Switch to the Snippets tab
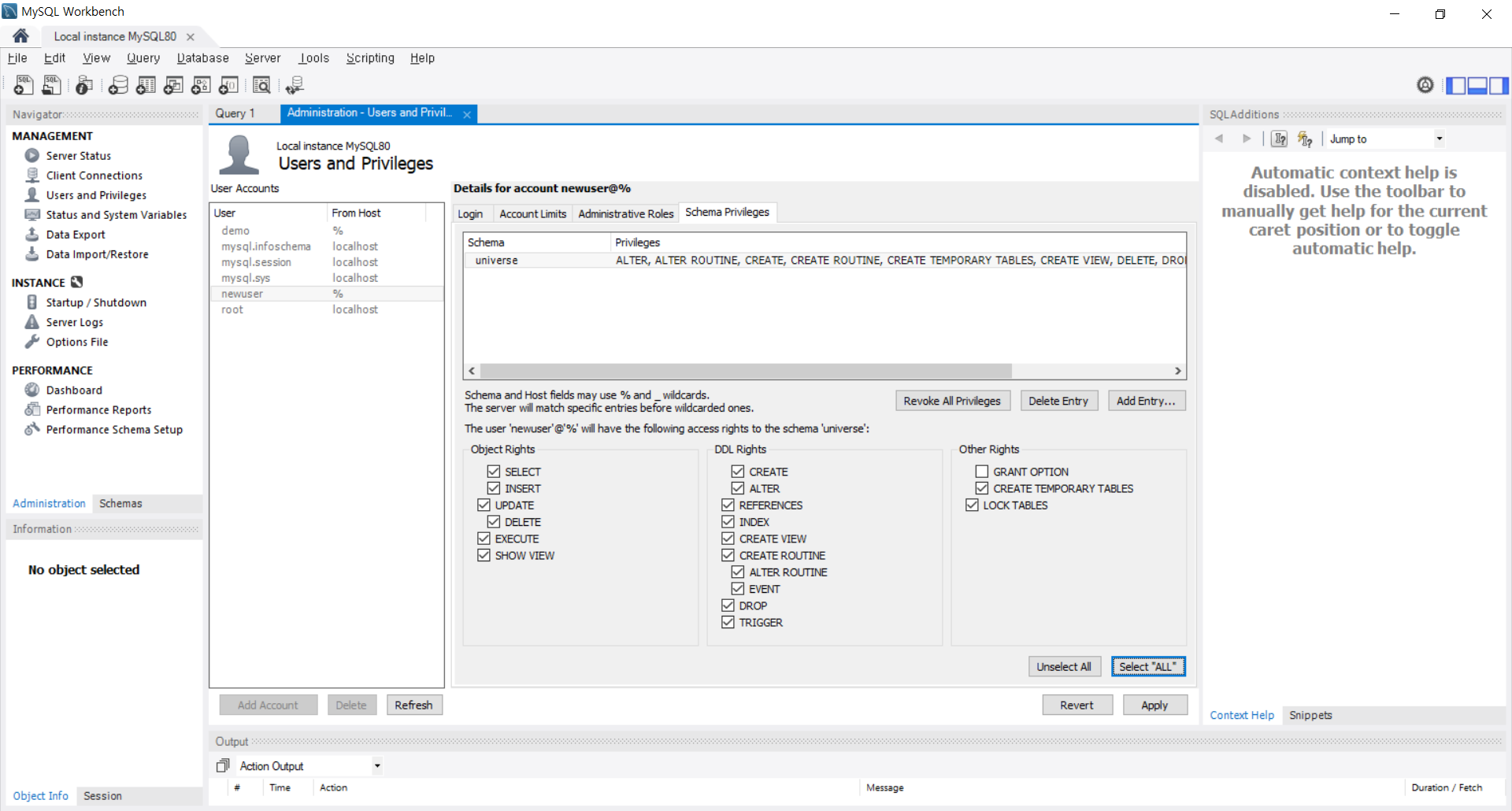The width and height of the screenshot is (1512, 811). (x=1310, y=715)
